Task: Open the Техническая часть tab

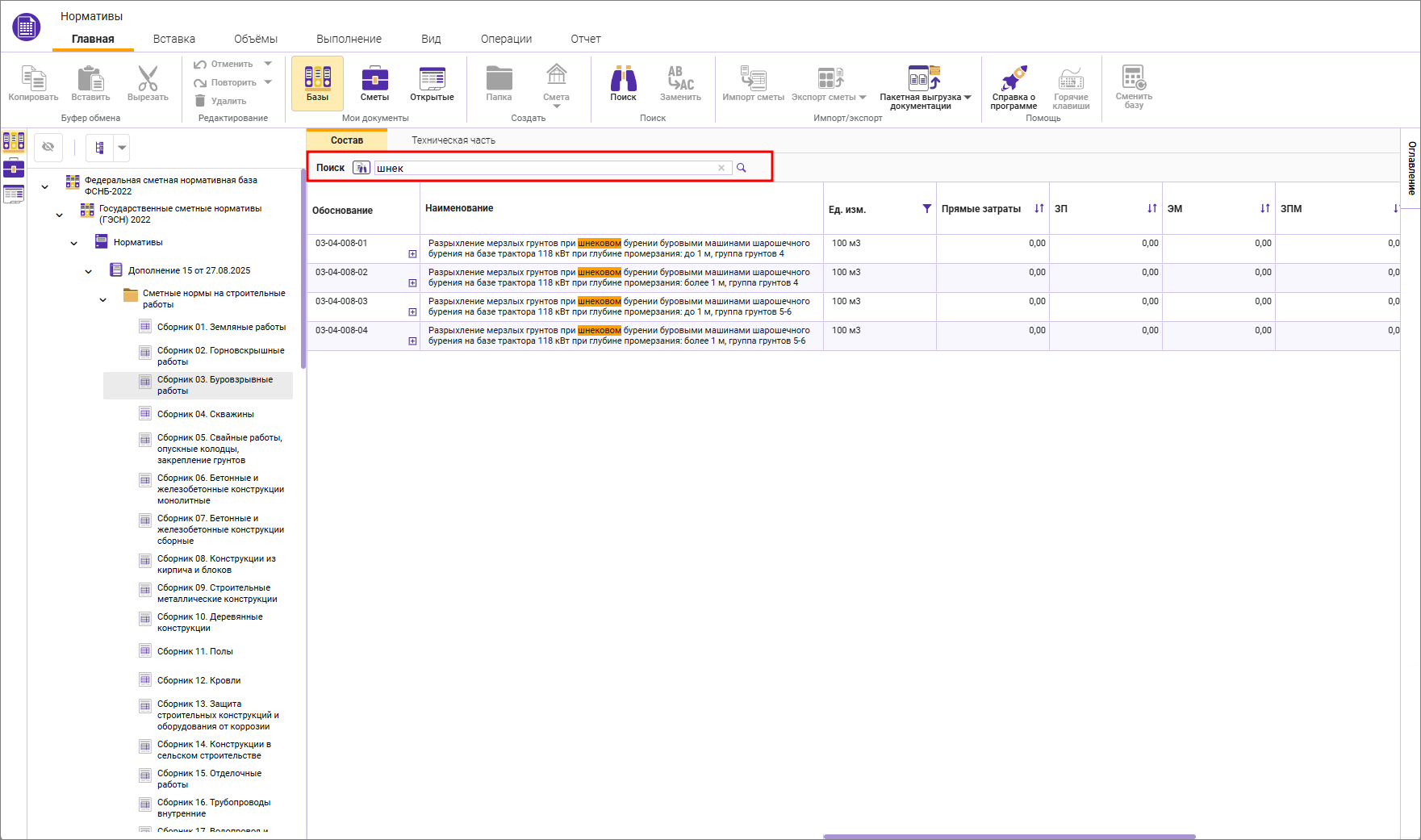Action: [453, 140]
